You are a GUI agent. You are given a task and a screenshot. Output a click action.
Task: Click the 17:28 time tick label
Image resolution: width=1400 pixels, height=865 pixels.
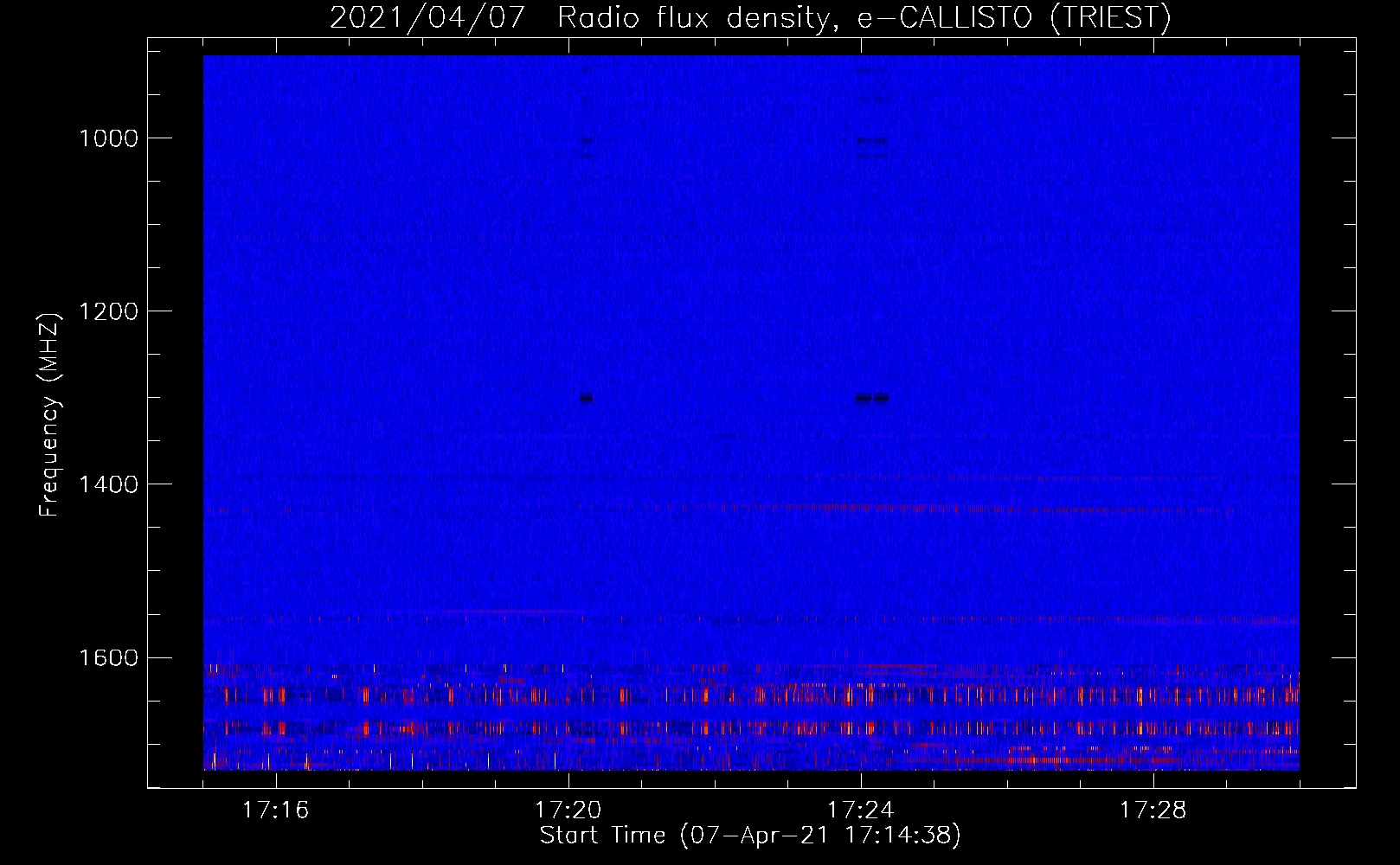click(1153, 811)
